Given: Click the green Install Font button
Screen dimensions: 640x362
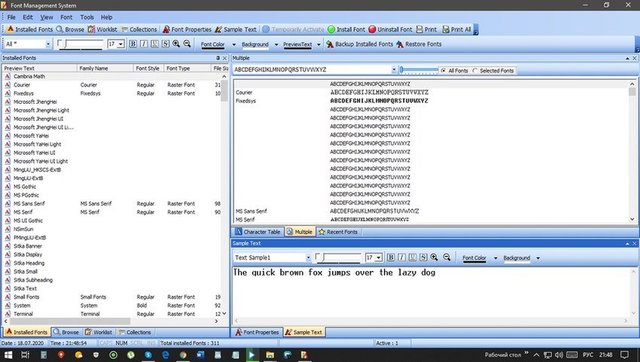Looking at the screenshot, I should point(346,29).
